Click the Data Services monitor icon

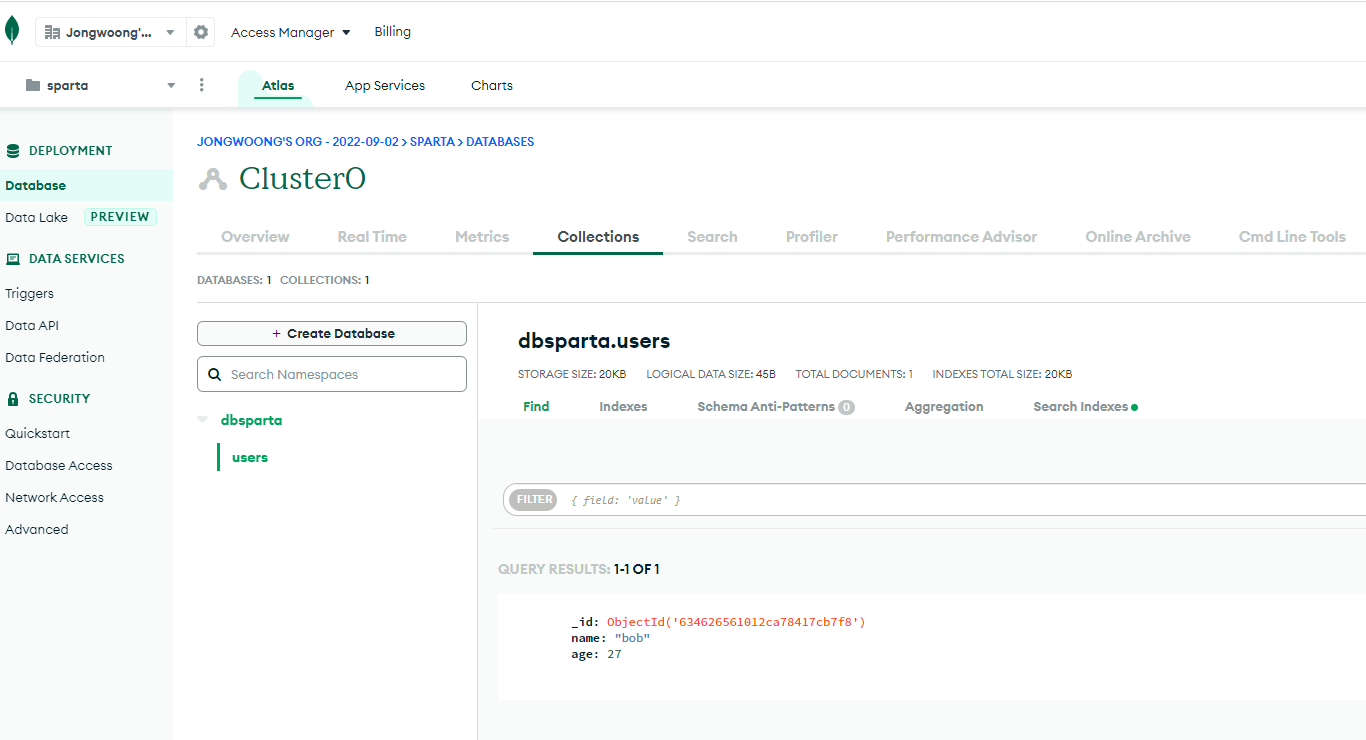(x=13, y=259)
